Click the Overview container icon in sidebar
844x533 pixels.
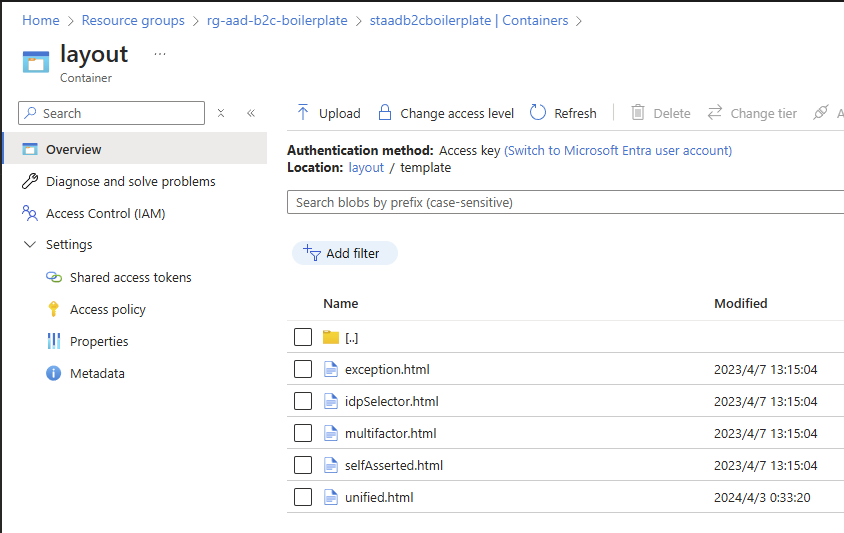pos(30,149)
